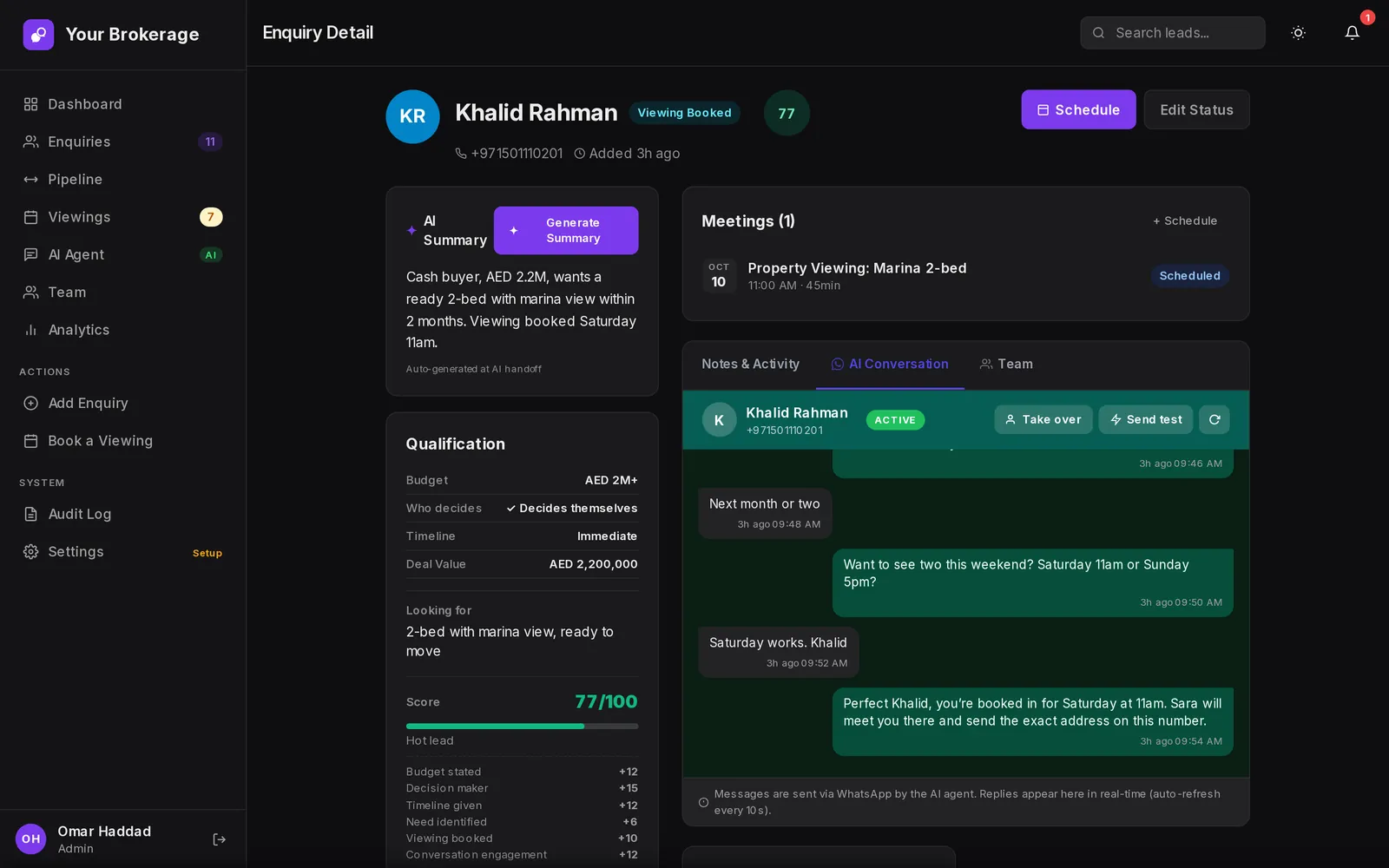Focus the Search leads field
Screen dimensions: 1389x868
click(1172, 33)
